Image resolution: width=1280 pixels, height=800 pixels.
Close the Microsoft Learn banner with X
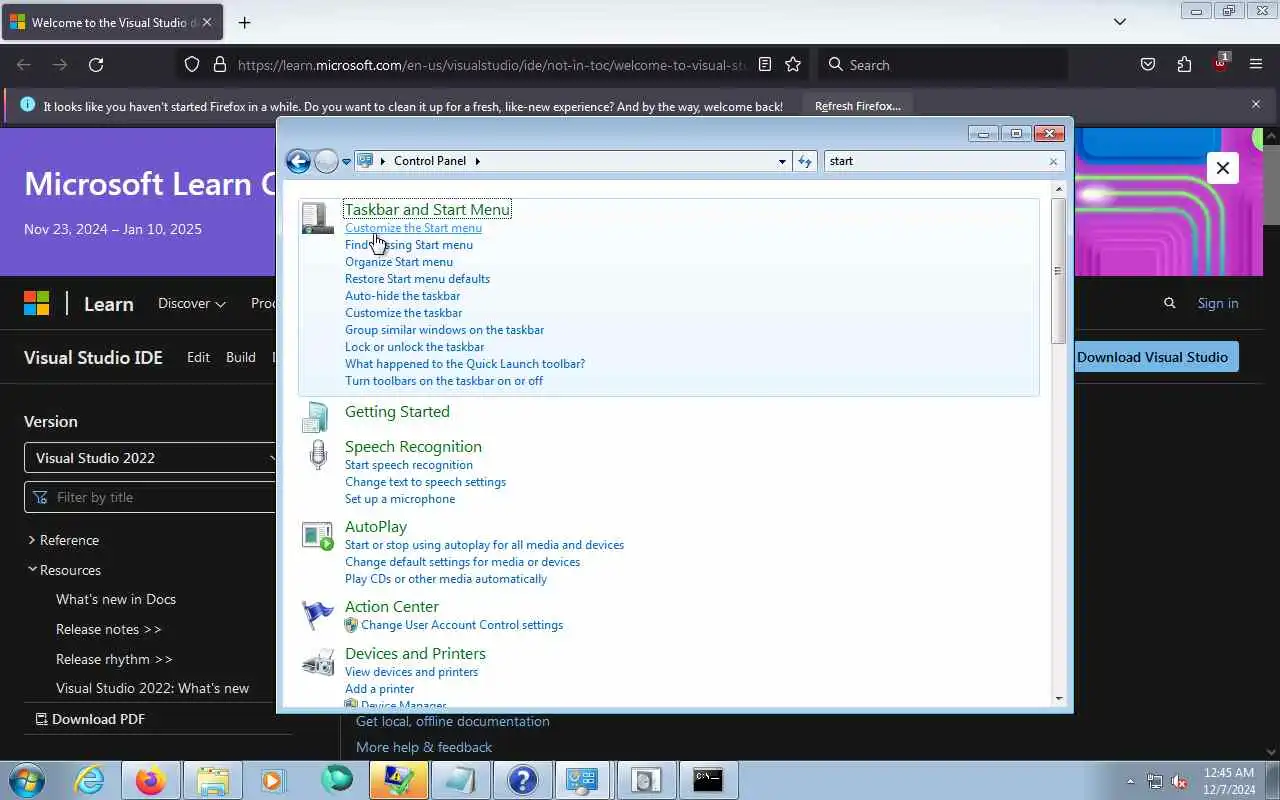point(1223,168)
